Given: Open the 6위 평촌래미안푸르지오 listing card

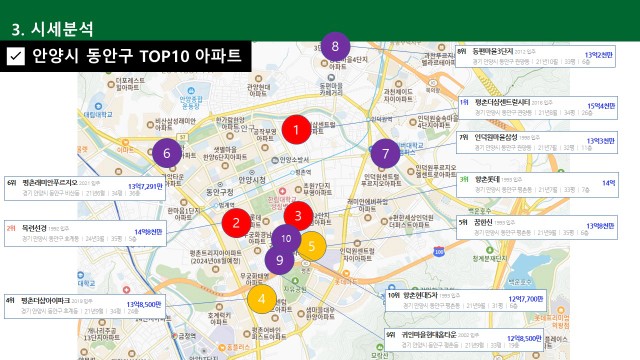Looking at the screenshot, I should 85,188.
